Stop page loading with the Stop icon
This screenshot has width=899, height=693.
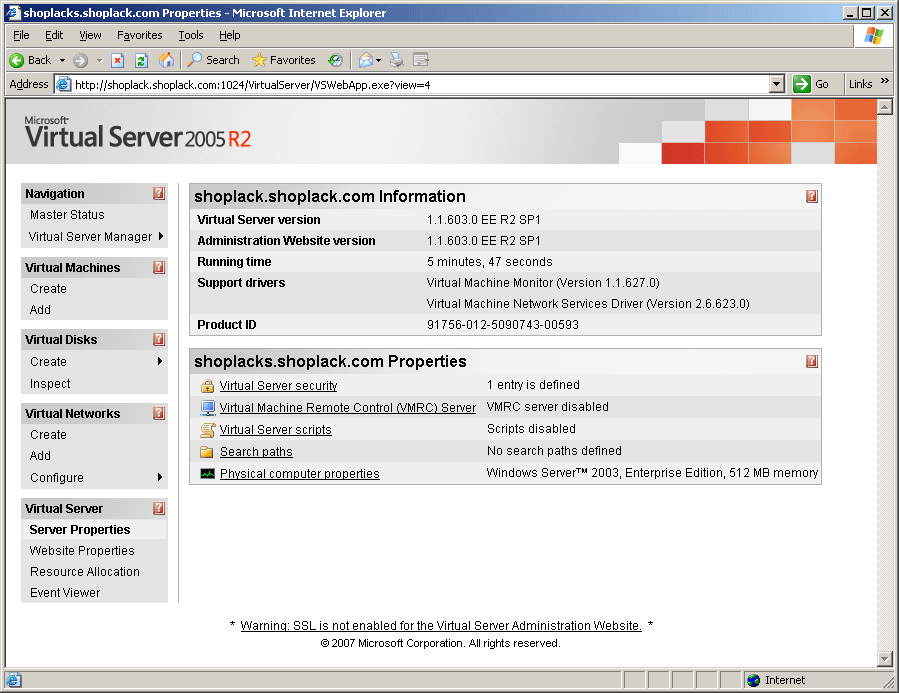(x=118, y=60)
